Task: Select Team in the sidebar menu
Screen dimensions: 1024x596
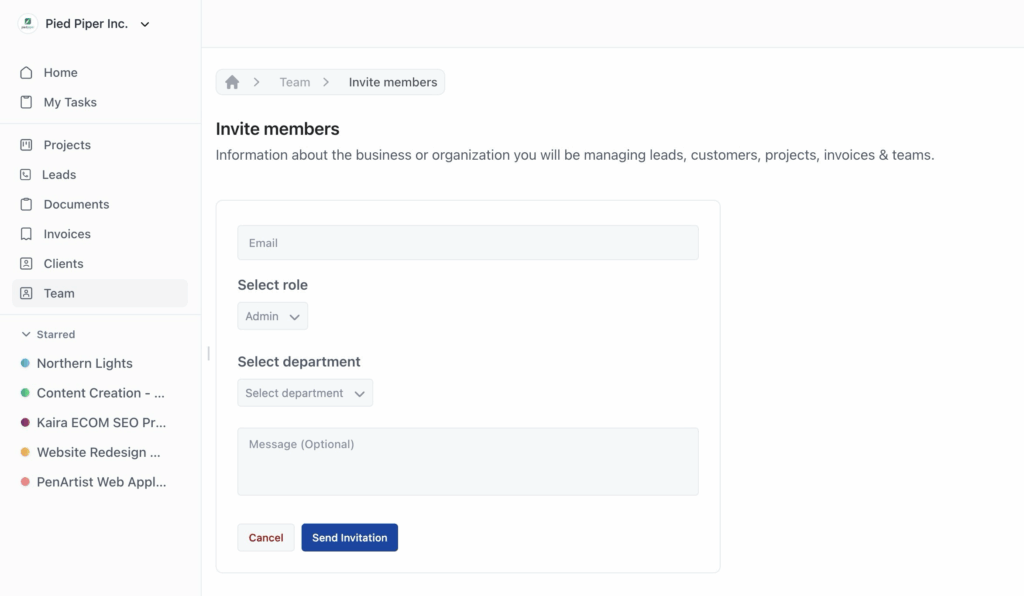Action: click(59, 293)
